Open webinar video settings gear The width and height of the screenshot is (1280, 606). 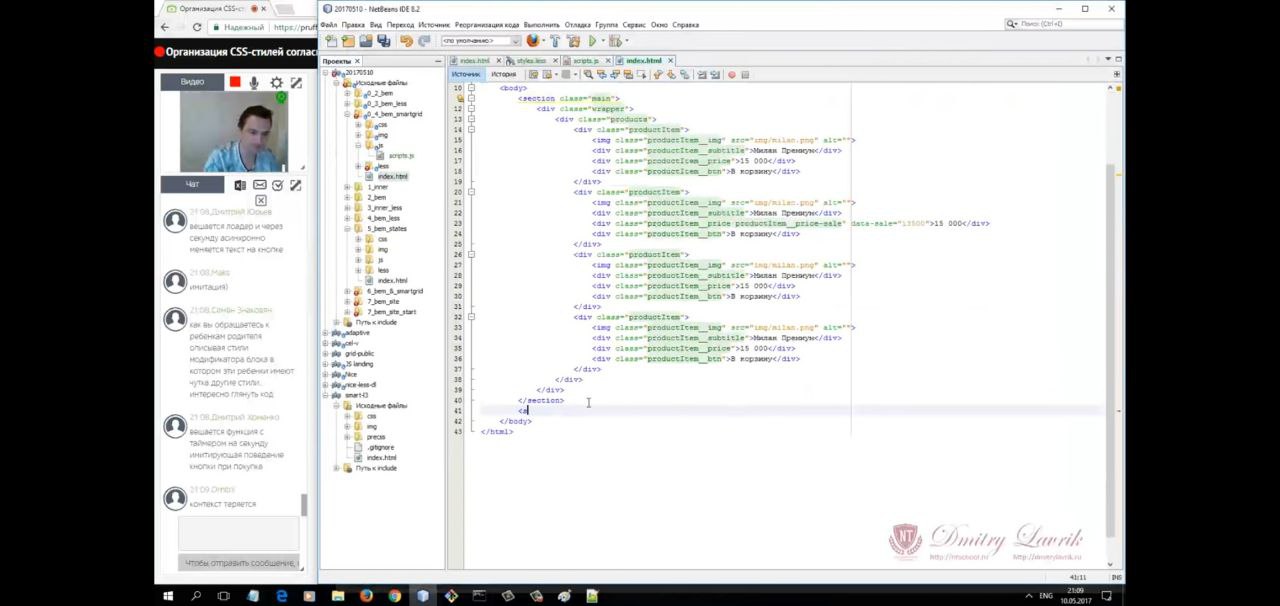[276, 83]
